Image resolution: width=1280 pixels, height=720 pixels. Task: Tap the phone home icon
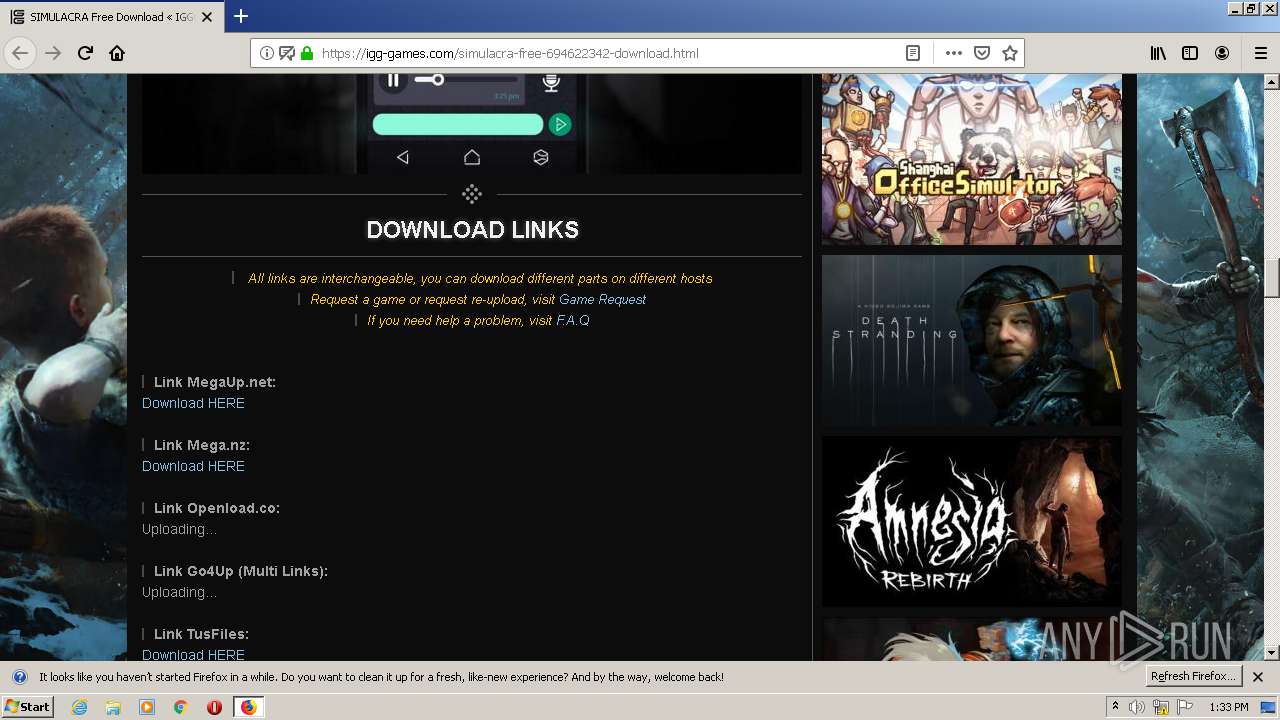472,157
